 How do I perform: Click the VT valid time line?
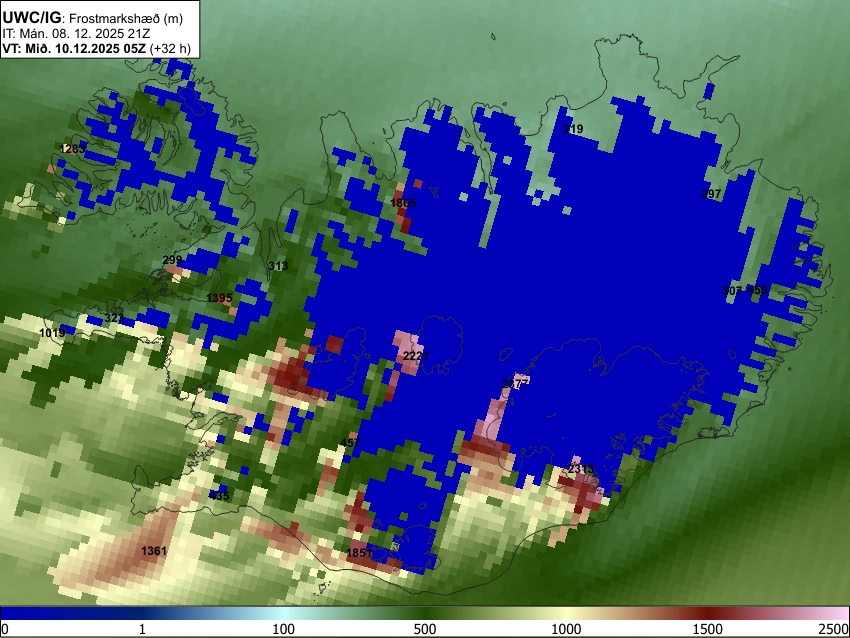[x=96, y=48]
